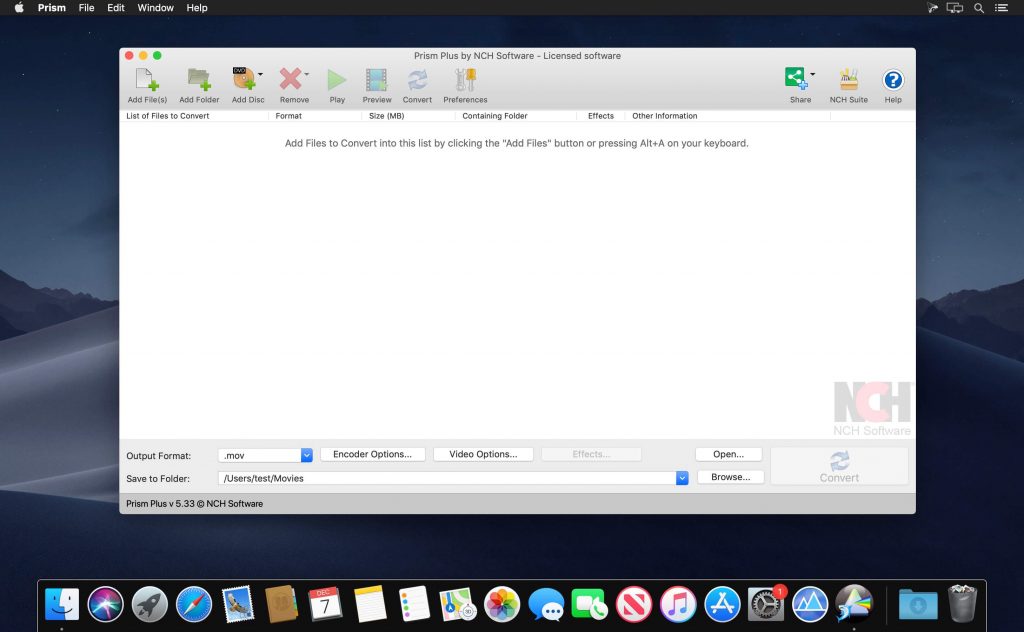Open the App Store dock icon
This screenshot has height=632, width=1024.
(722, 604)
